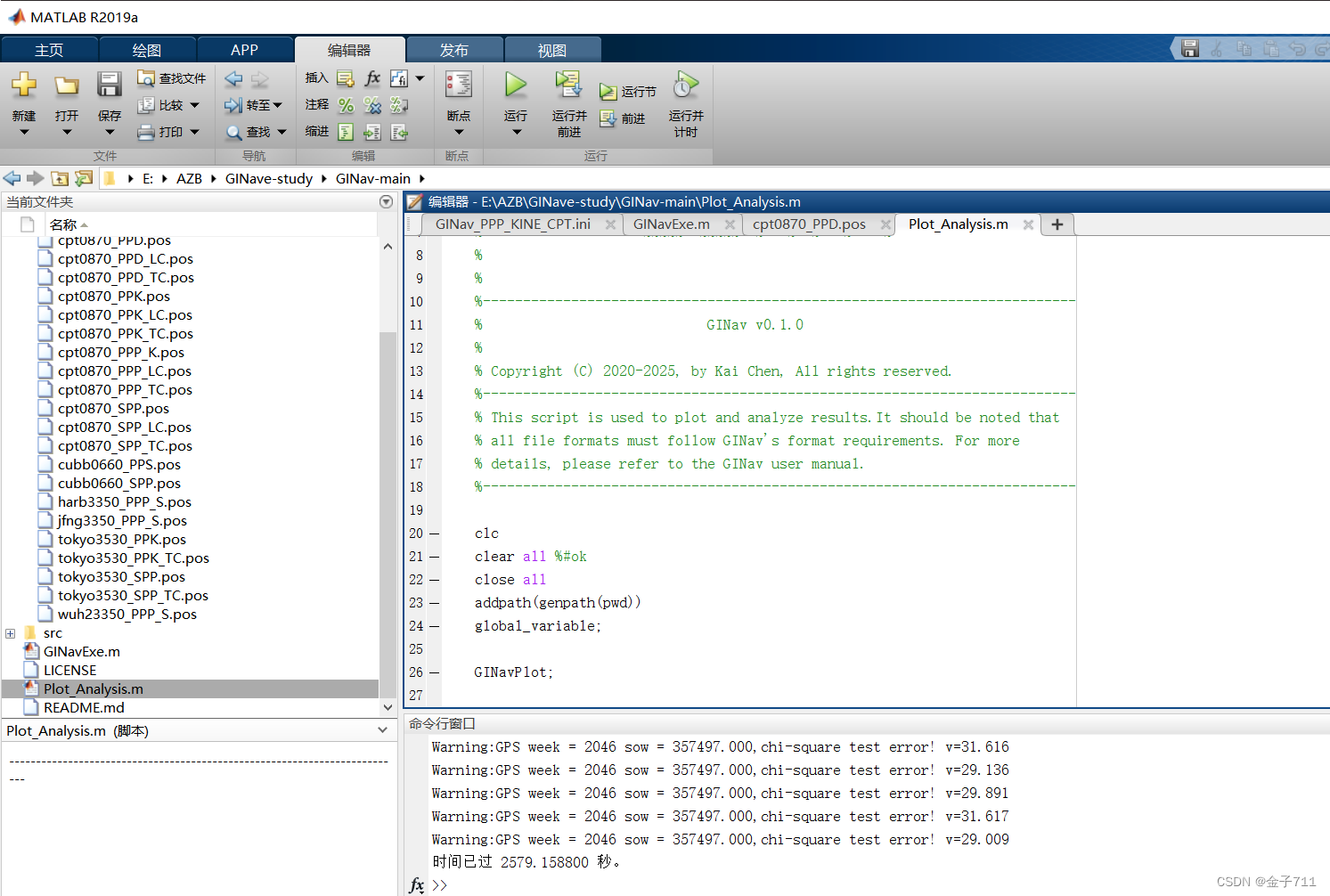Click the Smart indent icon
1330x896 pixels.
click(346, 132)
